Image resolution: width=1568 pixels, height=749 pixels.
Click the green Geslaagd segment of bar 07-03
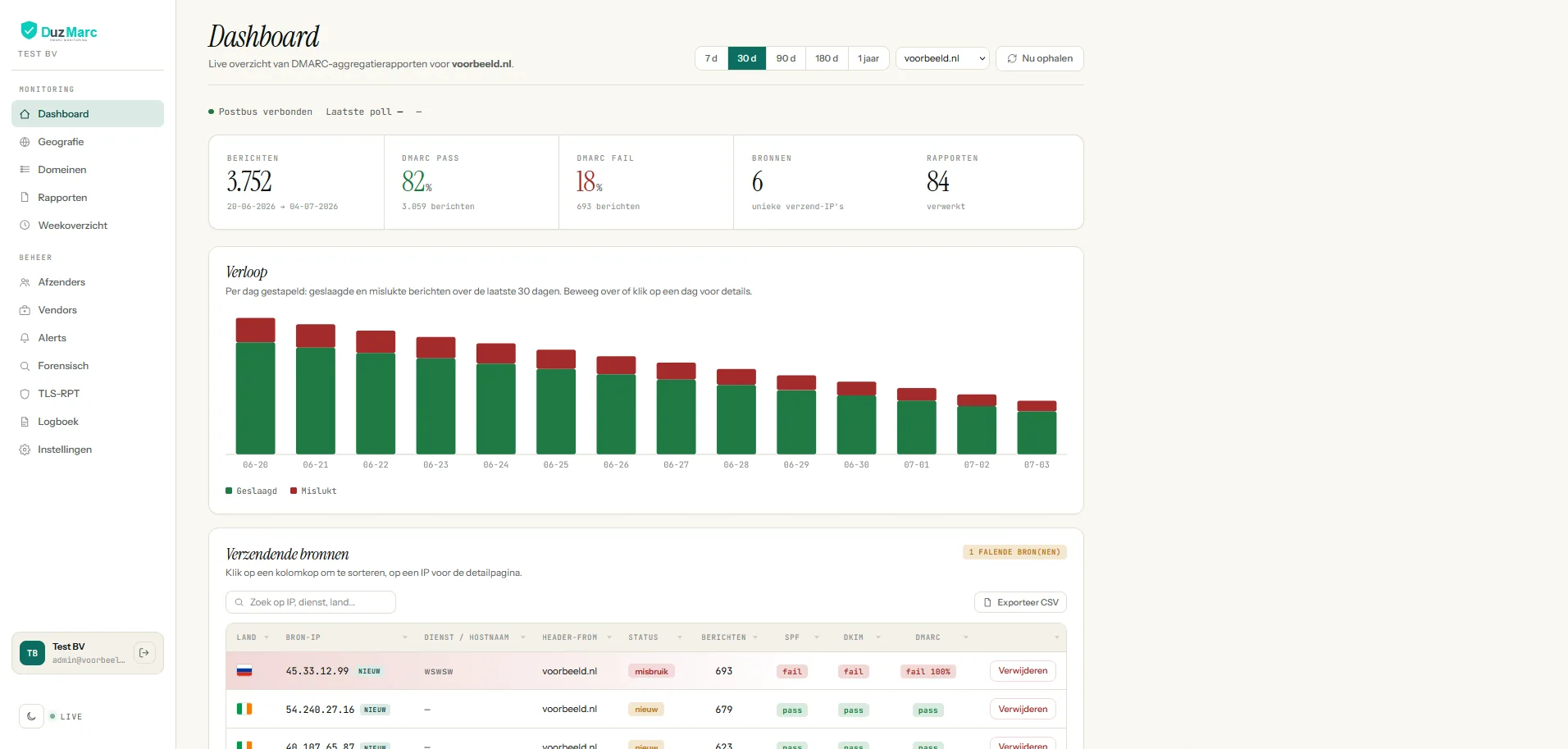click(1037, 432)
